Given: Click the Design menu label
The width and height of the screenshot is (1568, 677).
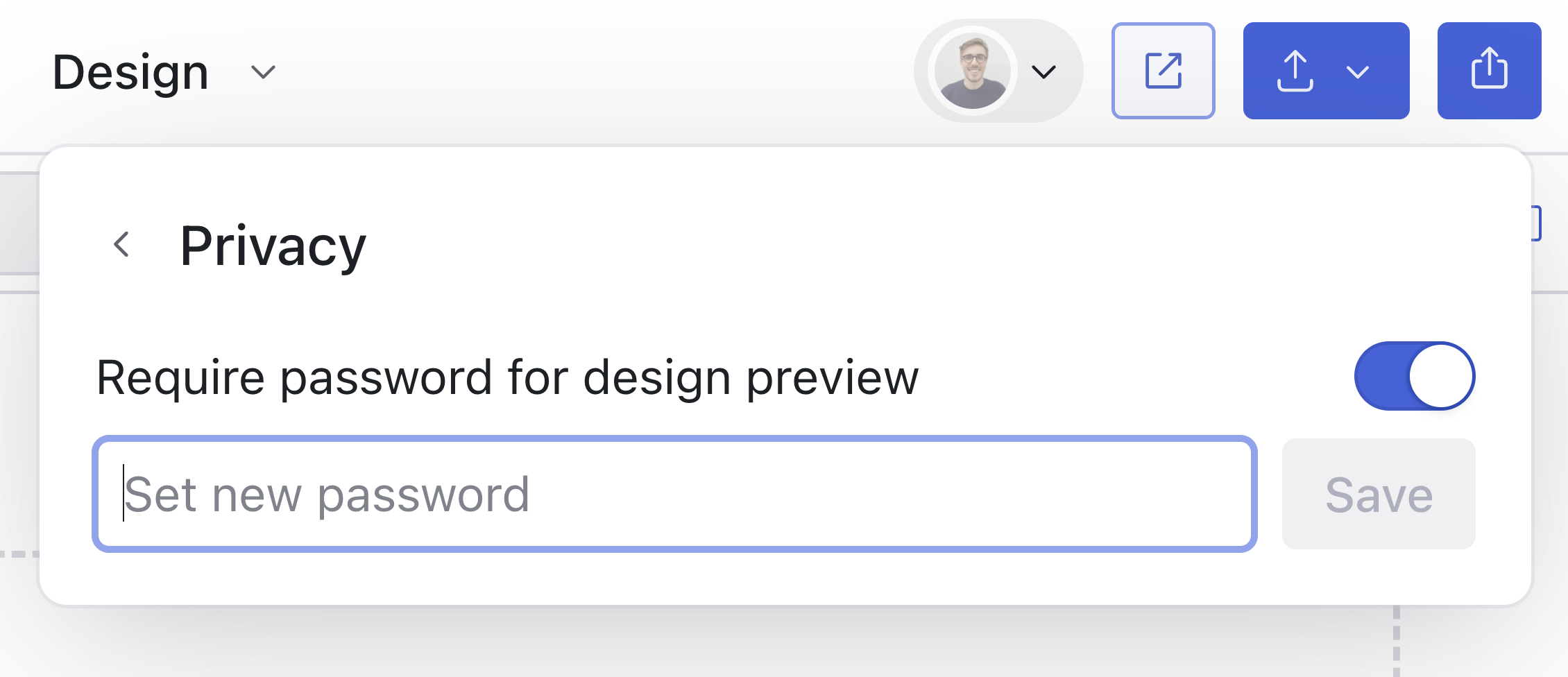Looking at the screenshot, I should [130, 72].
